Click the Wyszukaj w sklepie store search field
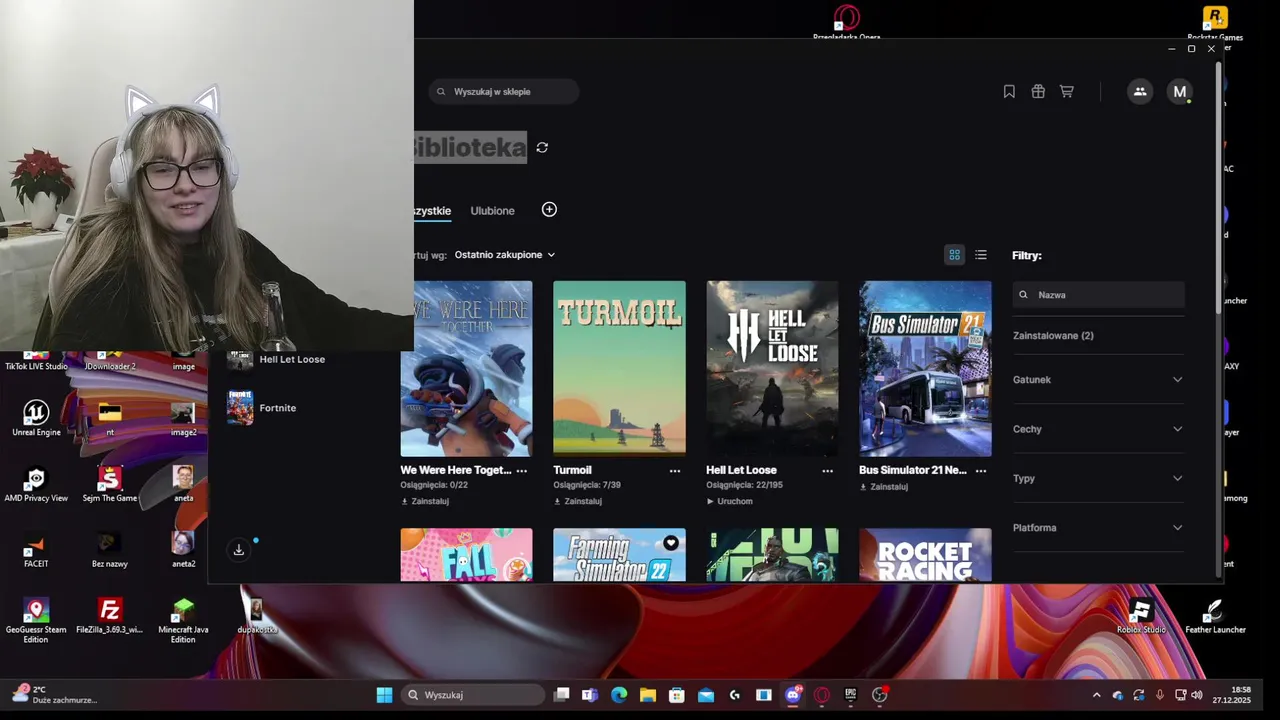The width and height of the screenshot is (1280, 720). [504, 92]
